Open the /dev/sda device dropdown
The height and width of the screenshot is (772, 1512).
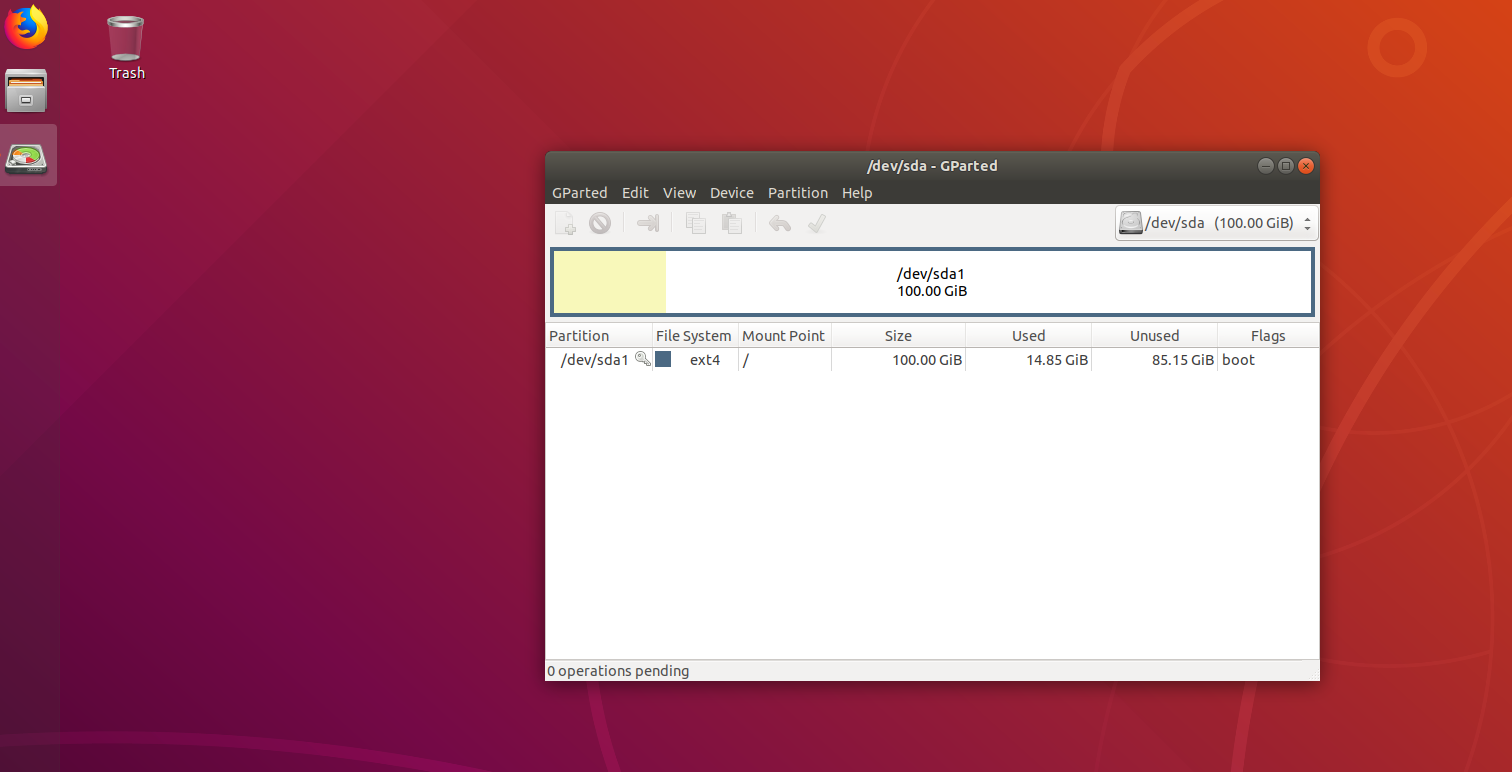pyautogui.click(x=1217, y=223)
